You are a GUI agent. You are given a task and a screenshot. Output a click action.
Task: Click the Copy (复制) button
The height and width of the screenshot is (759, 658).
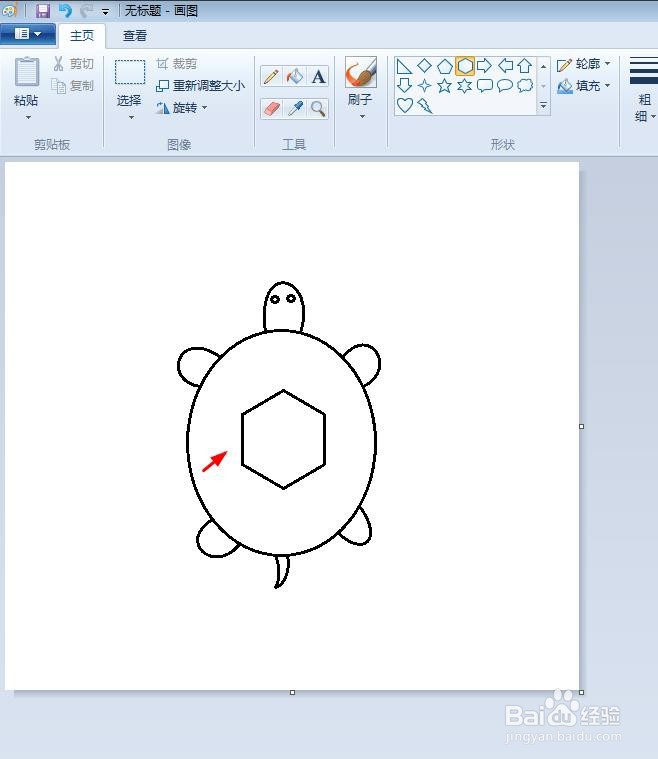[x=73, y=86]
